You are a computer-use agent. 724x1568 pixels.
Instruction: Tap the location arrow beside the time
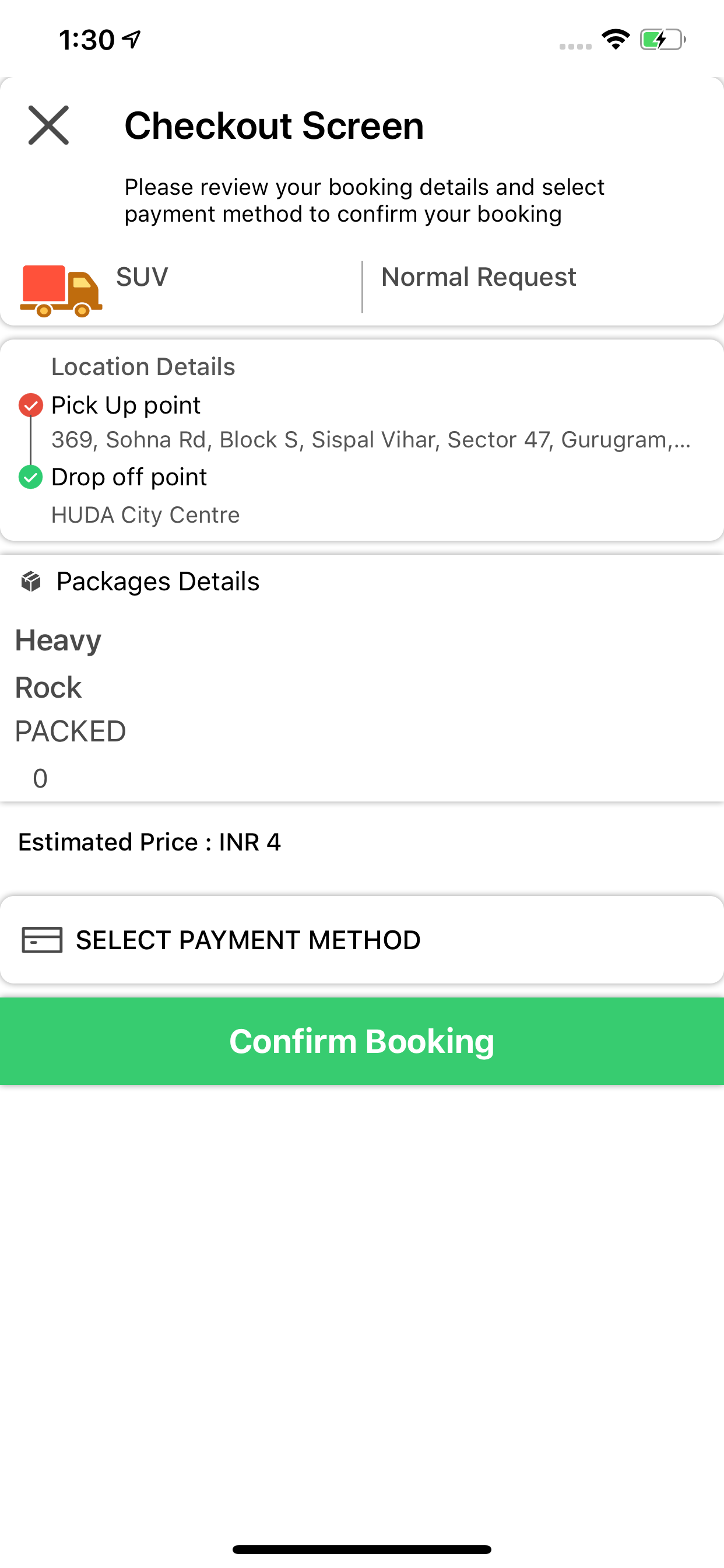131,40
